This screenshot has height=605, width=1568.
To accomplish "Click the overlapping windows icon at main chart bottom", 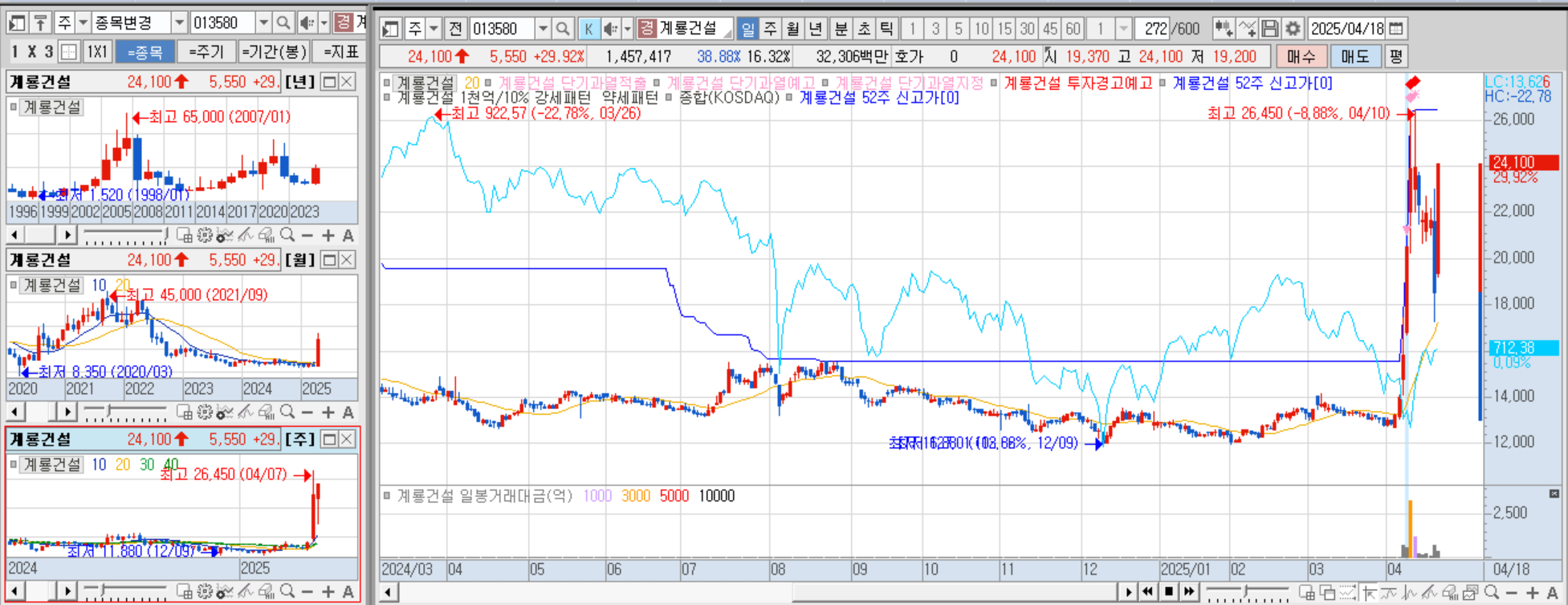I will (1328, 592).
